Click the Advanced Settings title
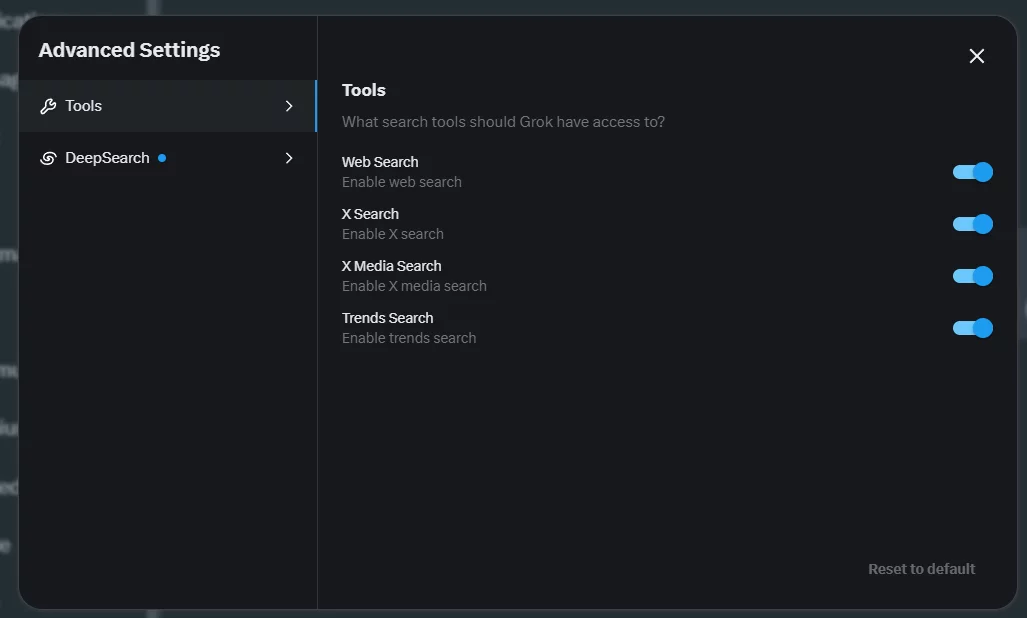The width and height of the screenshot is (1027, 618). tap(129, 50)
